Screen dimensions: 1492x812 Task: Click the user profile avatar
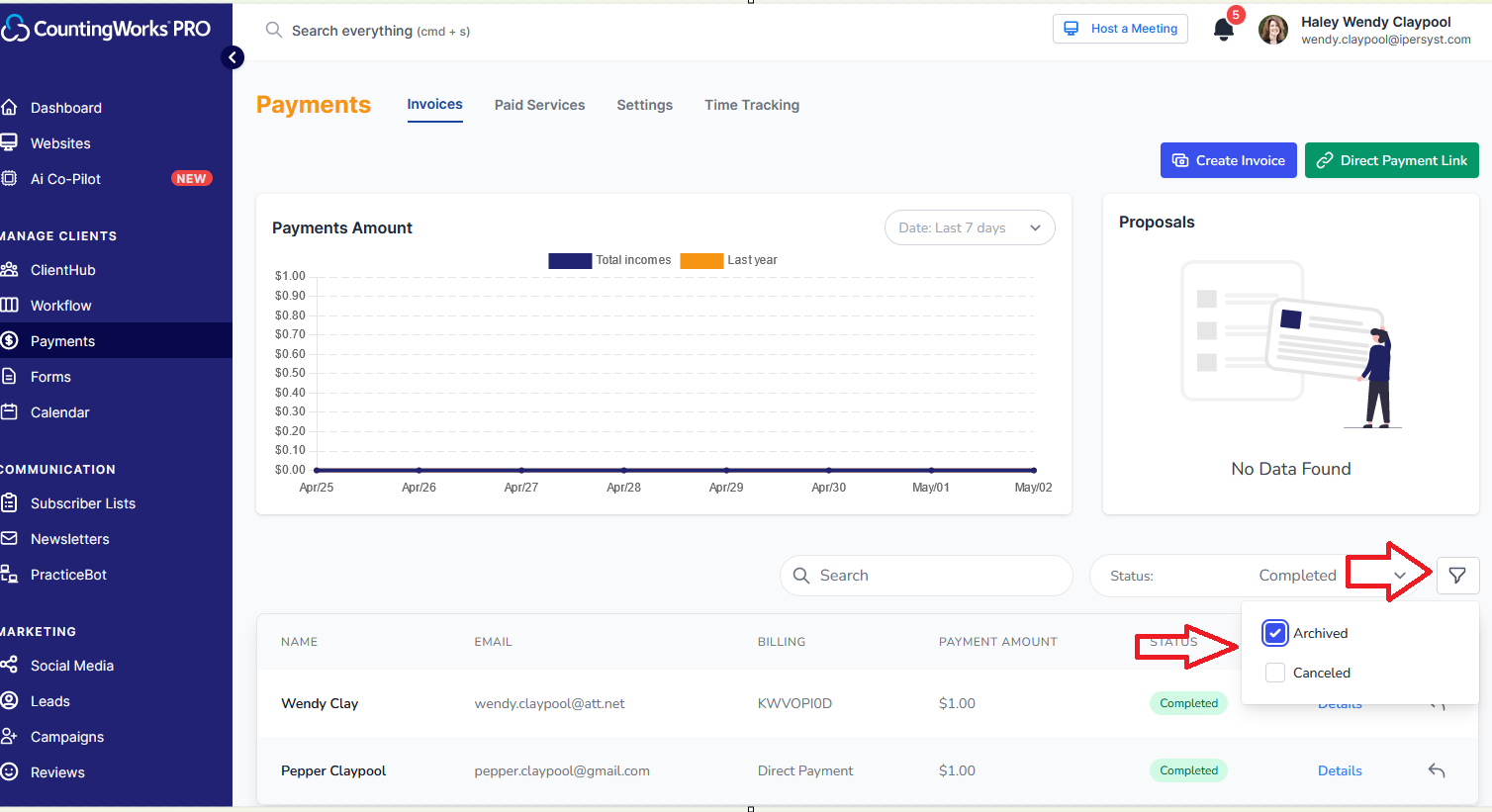(1273, 30)
